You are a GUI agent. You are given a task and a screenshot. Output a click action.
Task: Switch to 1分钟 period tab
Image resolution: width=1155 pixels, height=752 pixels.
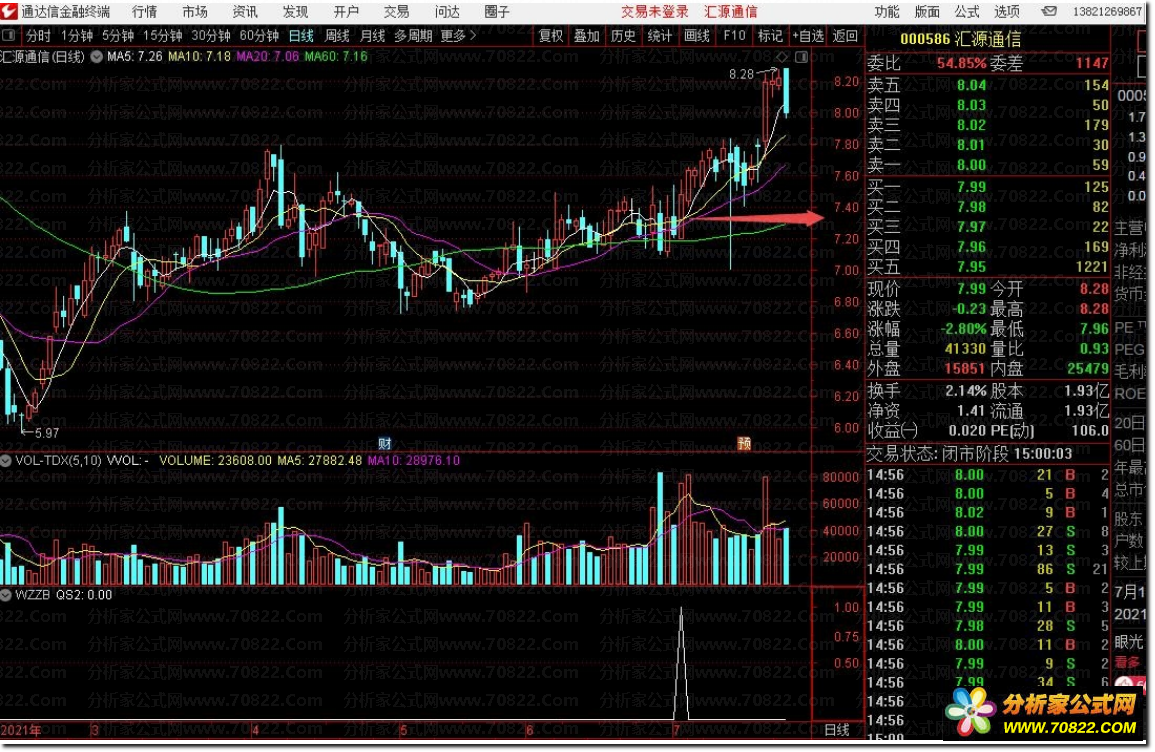pyautogui.click(x=77, y=35)
